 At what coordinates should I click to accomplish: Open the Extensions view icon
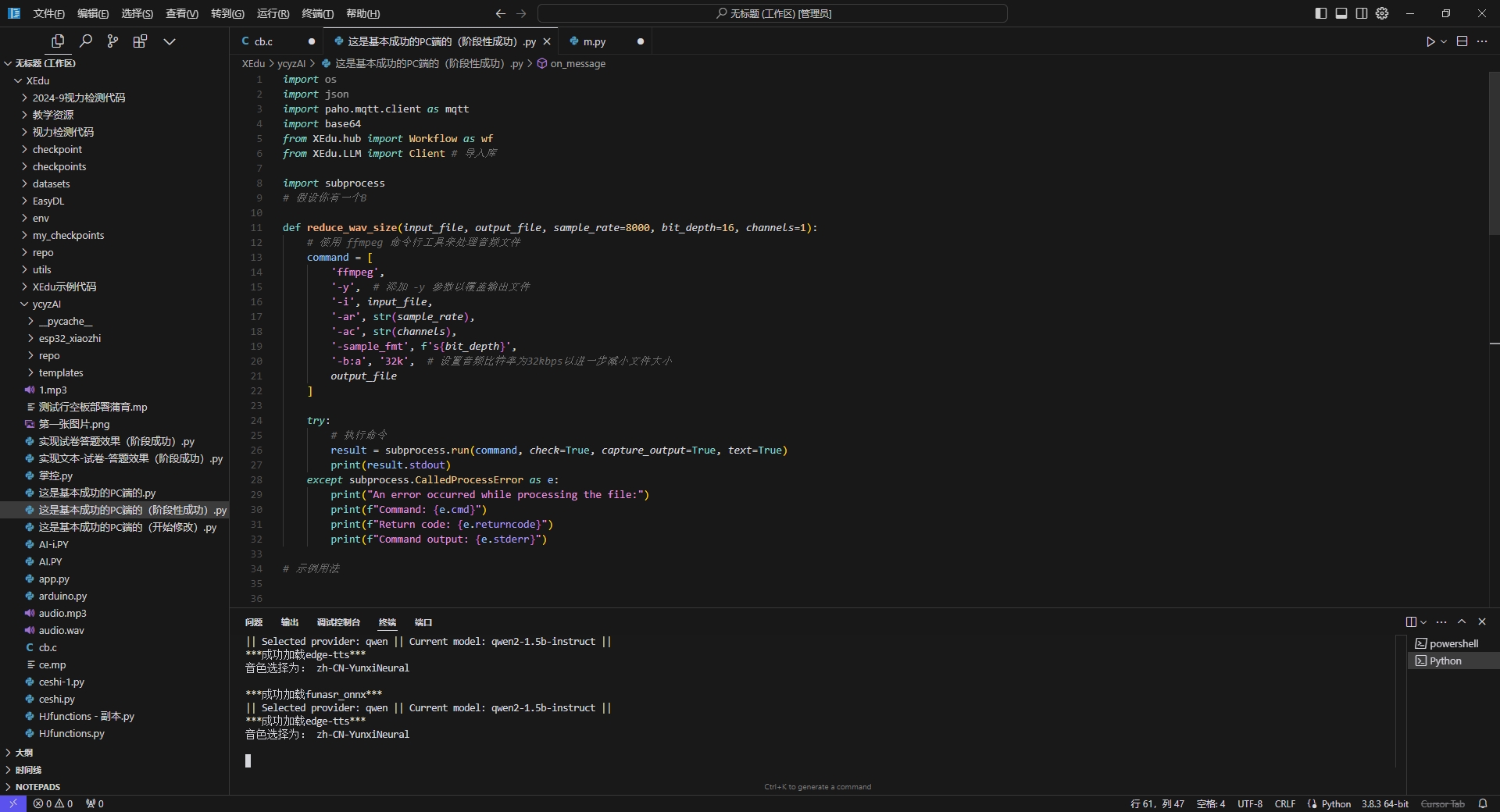tap(141, 41)
